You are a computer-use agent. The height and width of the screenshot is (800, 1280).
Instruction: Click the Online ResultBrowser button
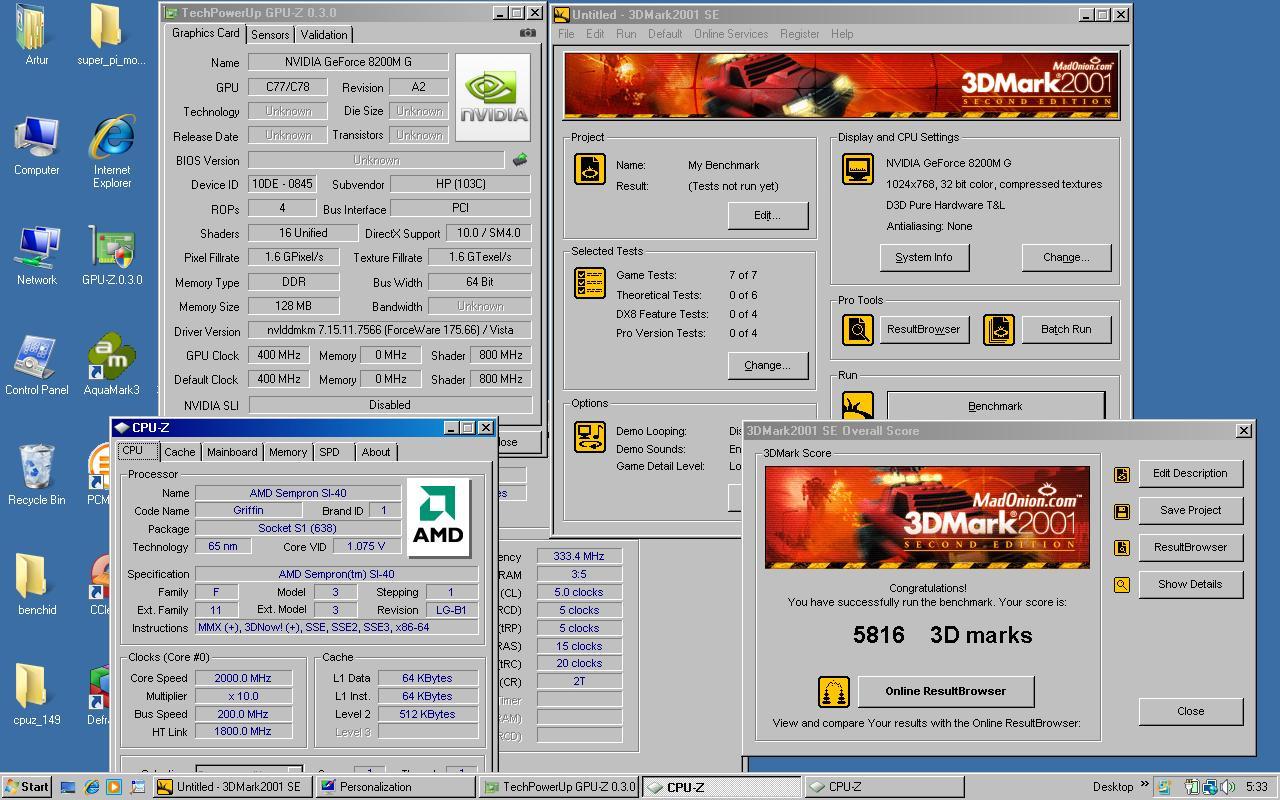pos(946,692)
